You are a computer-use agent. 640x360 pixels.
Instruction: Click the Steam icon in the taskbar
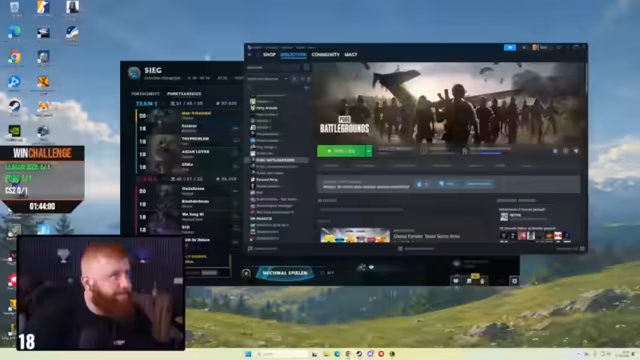(x=359, y=354)
